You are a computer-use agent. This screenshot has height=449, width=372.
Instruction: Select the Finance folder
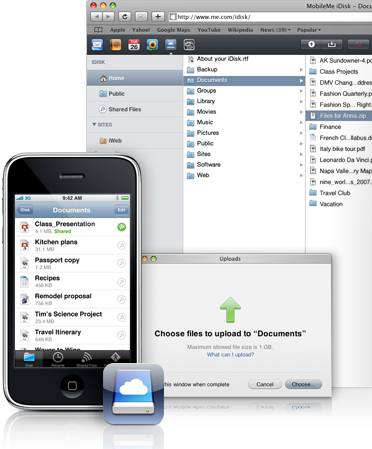tap(339, 127)
